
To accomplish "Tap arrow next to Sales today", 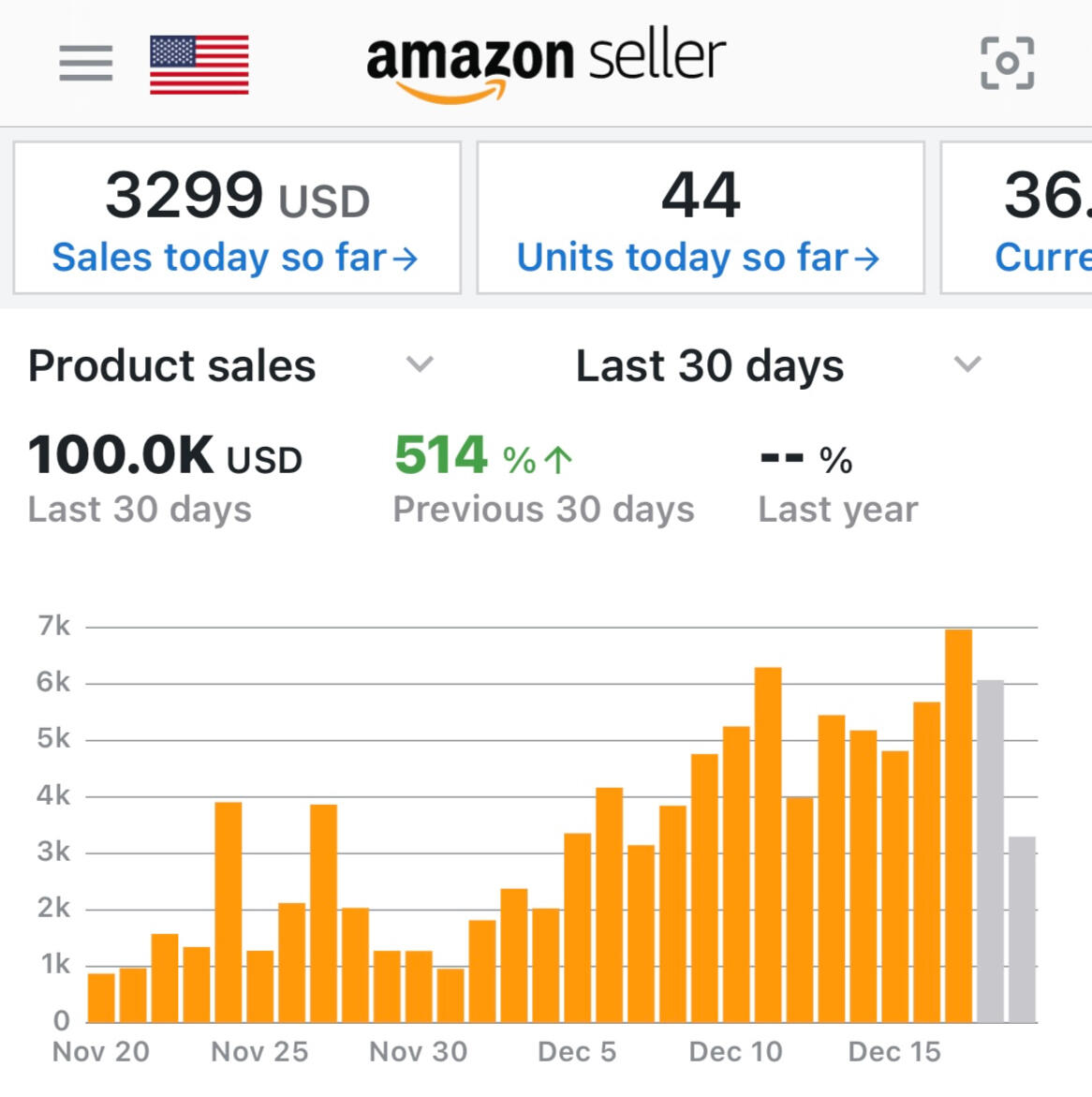I will (x=406, y=259).
